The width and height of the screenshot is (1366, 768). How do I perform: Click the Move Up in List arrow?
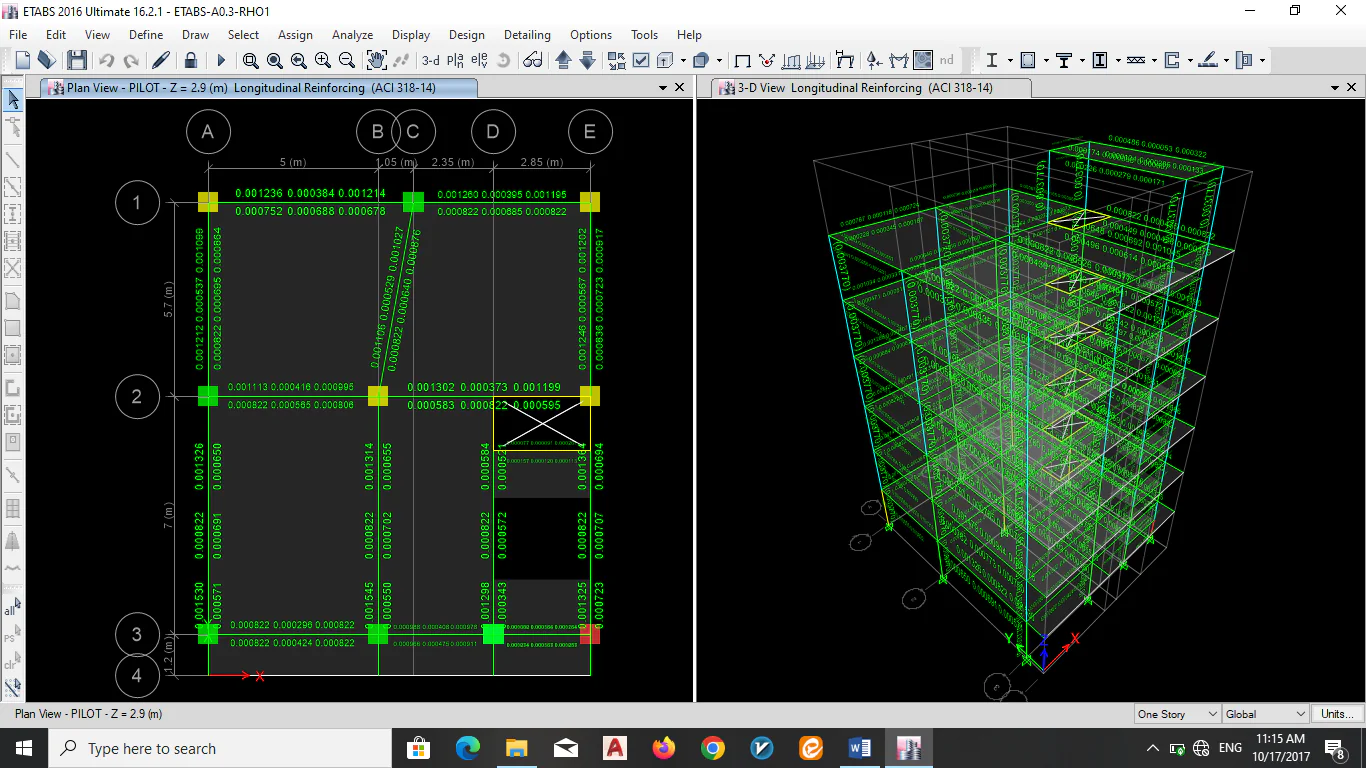click(563, 60)
